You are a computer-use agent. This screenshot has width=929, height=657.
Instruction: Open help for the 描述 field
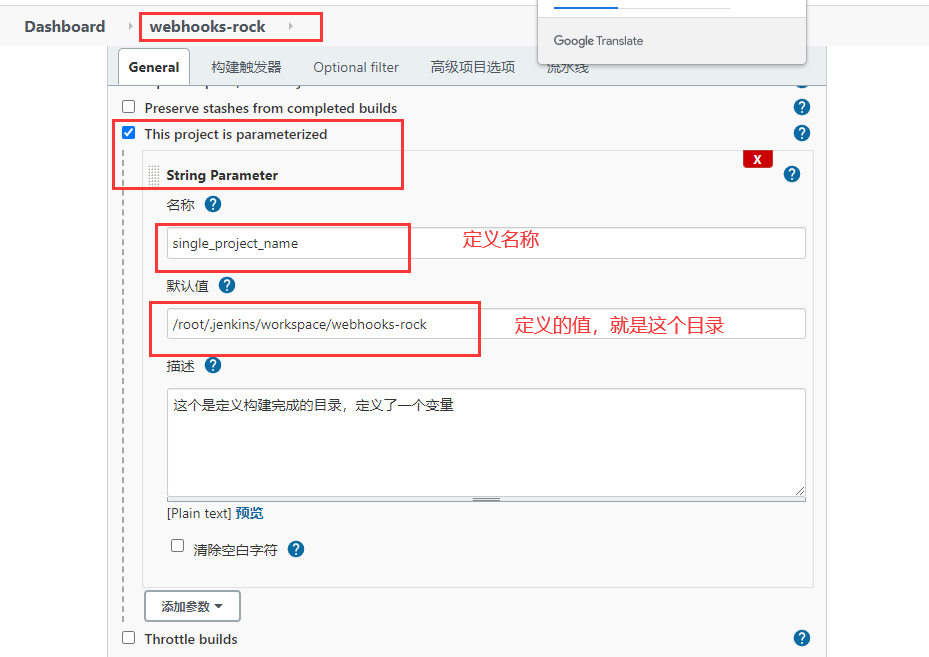pos(212,365)
